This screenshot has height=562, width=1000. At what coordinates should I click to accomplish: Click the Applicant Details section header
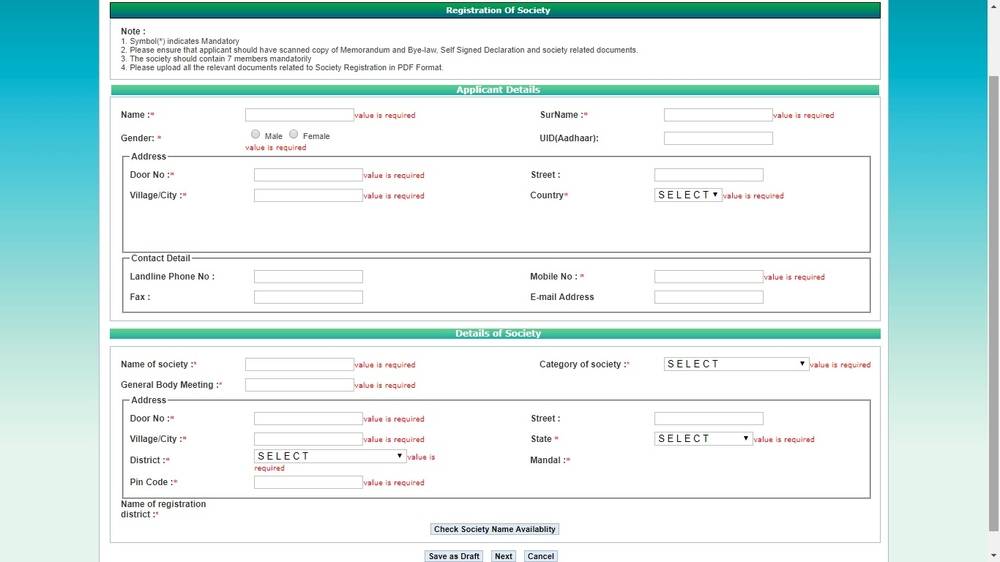point(498,90)
